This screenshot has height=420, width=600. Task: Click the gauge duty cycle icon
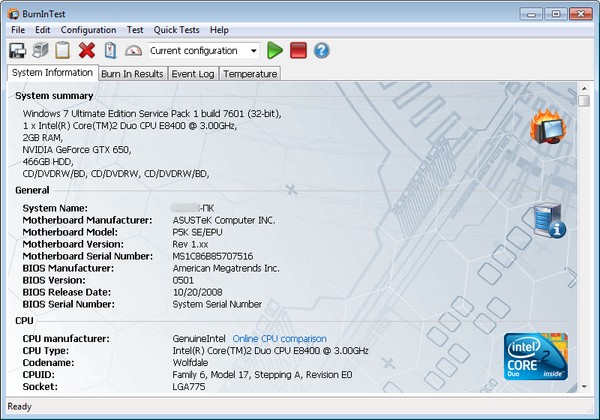tap(134, 50)
